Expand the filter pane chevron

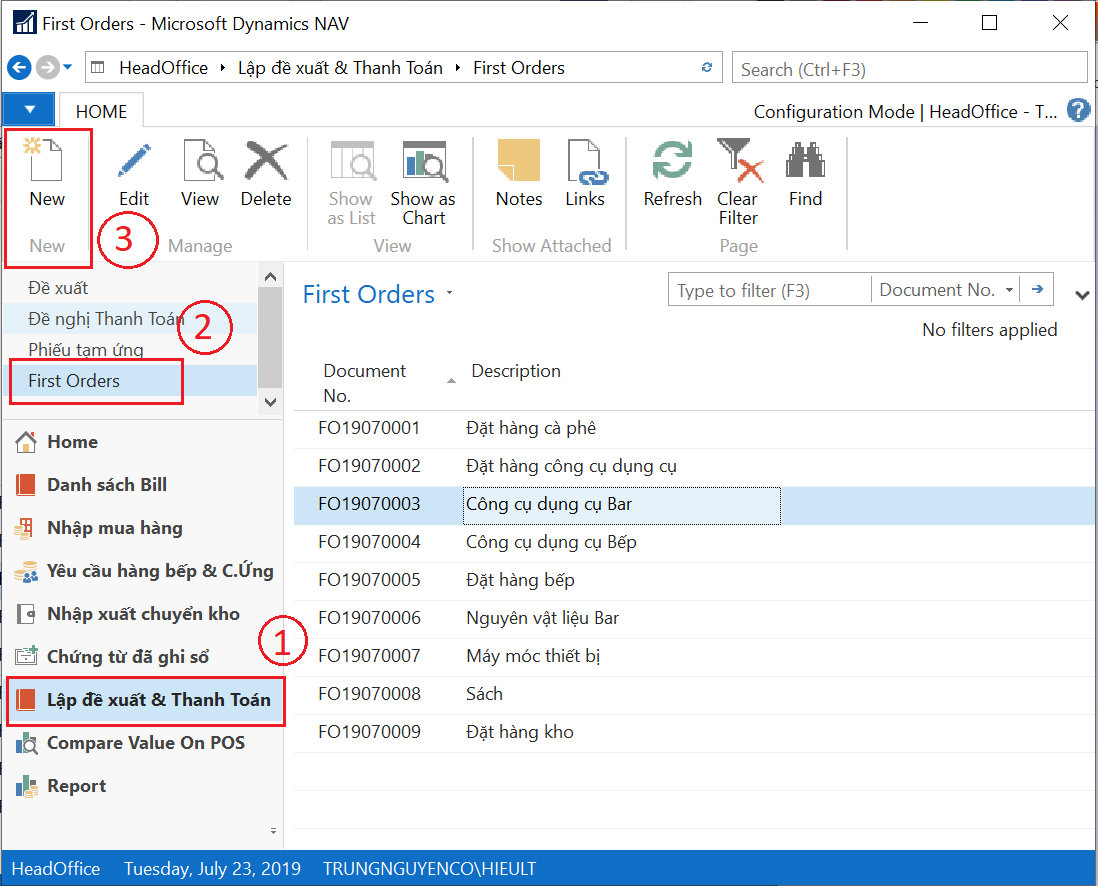1082,295
